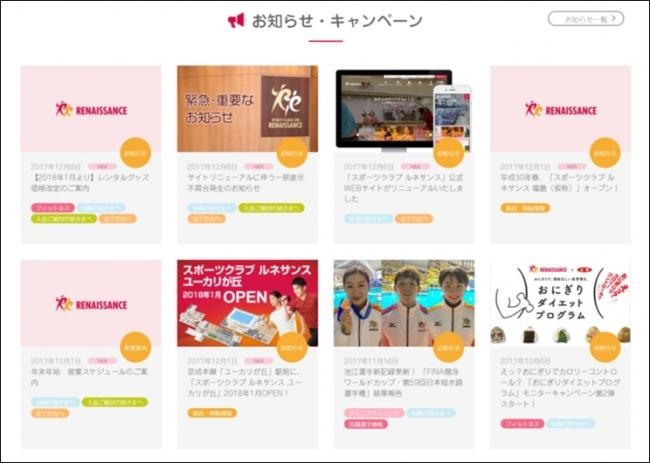650x463 pixels.
Task: Open the ユーカリが丘 2018年1月 OPEN banner
Action: point(247,303)
